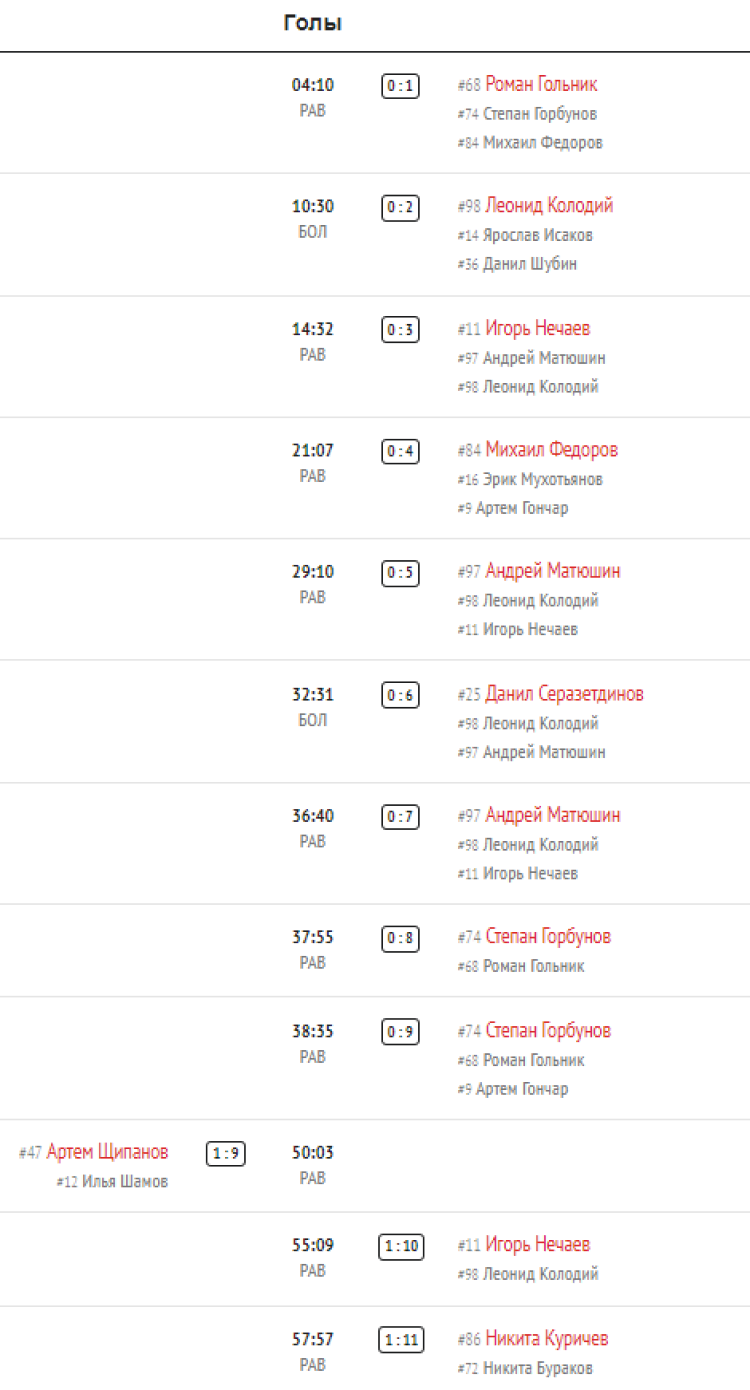Open scorer Роман Гольник on the 0:1 goal
This screenshot has height=1390, width=750.
click(541, 84)
